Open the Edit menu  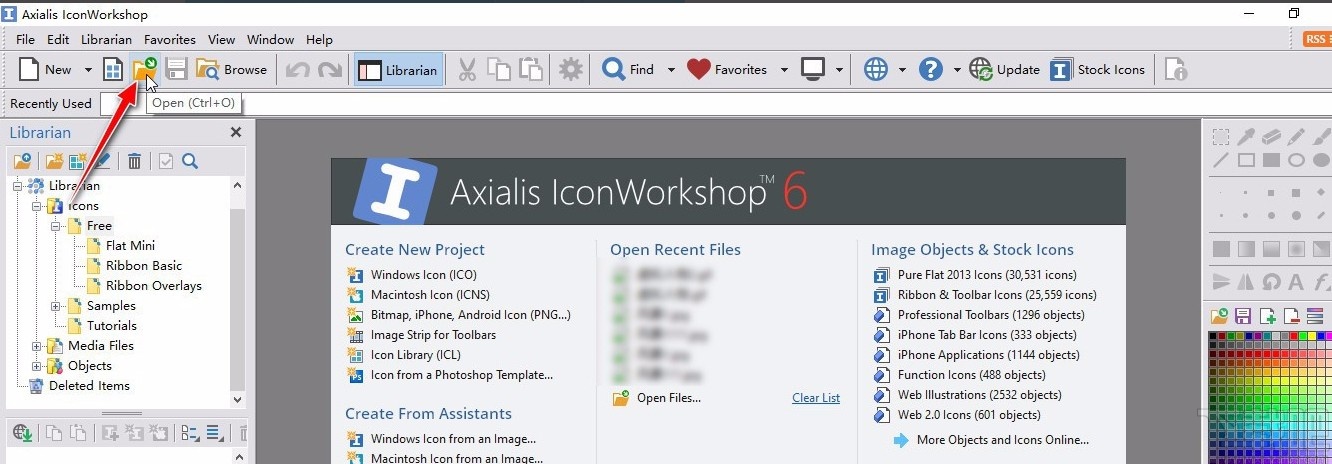[58, 40]
